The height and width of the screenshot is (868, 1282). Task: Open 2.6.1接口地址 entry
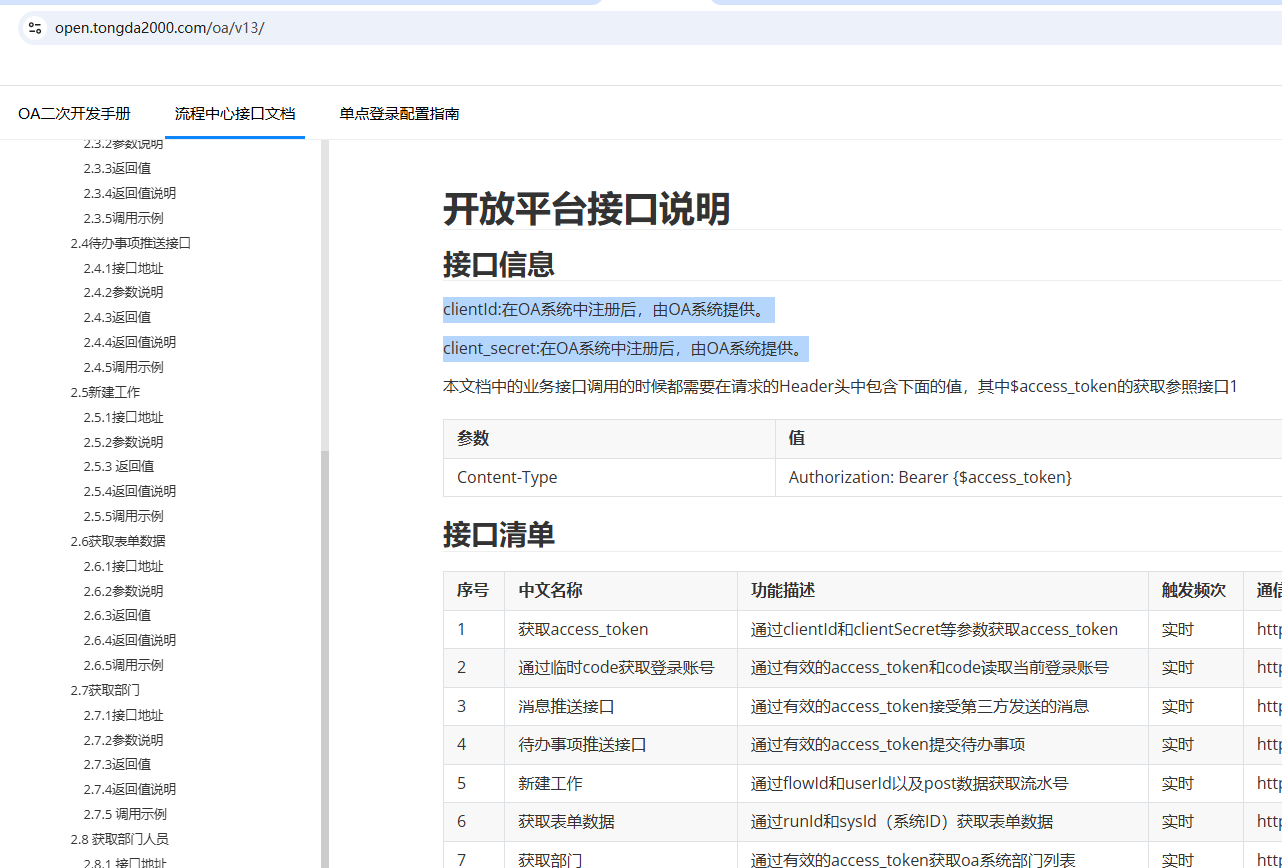[x=123, y=566]
